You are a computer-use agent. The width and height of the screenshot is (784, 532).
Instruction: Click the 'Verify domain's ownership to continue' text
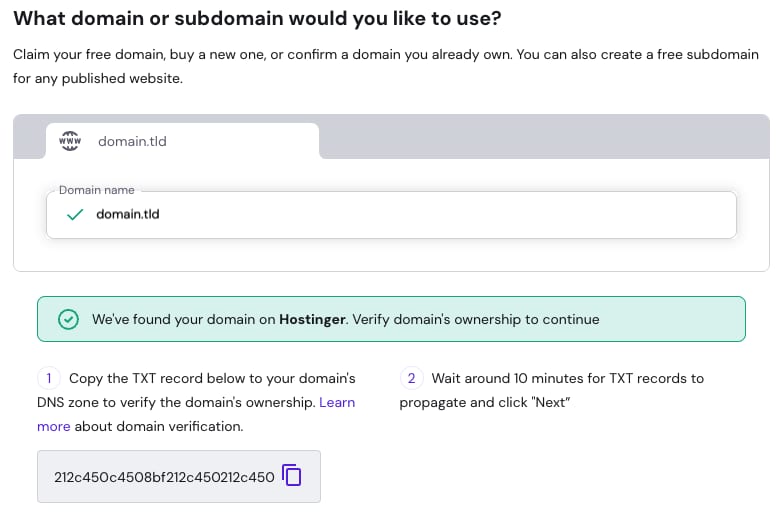click(476, 320)
